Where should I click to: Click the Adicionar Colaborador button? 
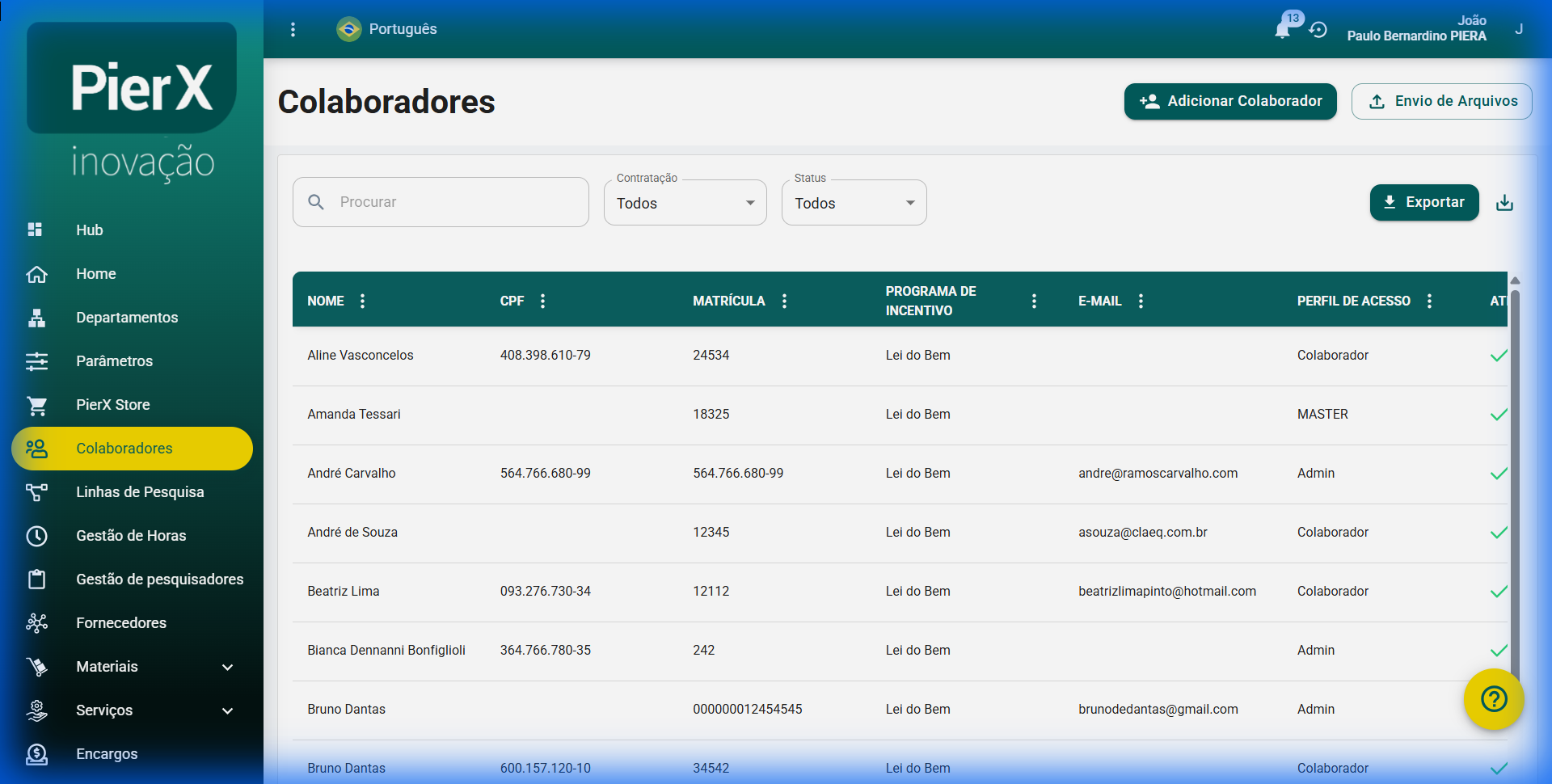tap(1229, 101)
